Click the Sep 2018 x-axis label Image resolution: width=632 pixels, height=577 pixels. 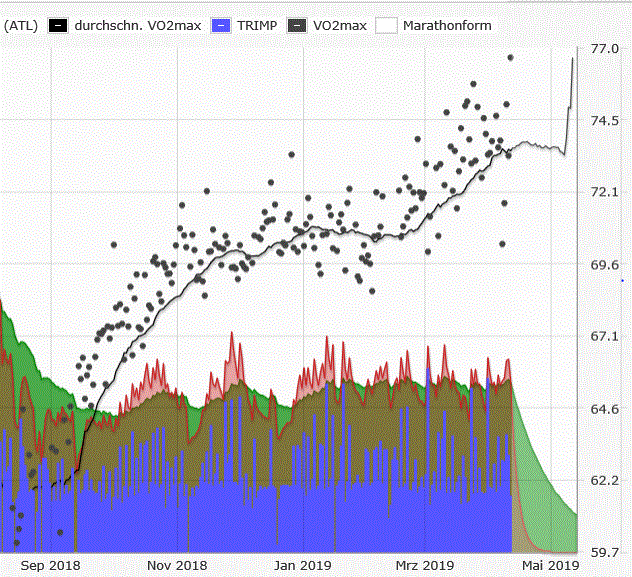[x=50, y=564]
